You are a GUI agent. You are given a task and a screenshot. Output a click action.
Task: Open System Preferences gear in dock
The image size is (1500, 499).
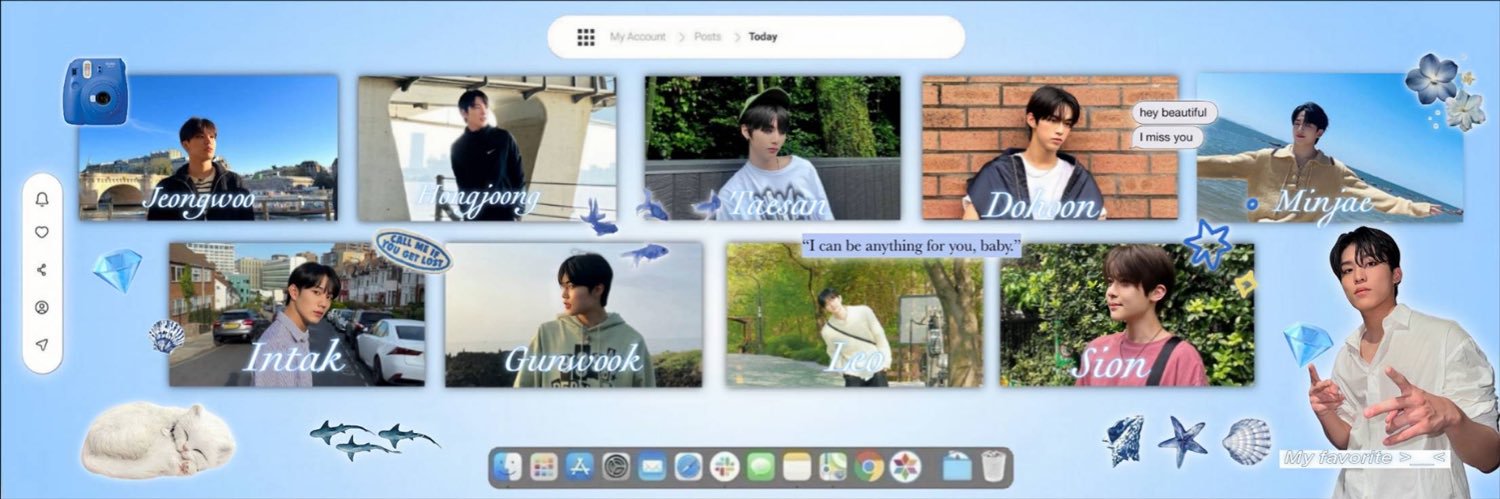point(616,466)
